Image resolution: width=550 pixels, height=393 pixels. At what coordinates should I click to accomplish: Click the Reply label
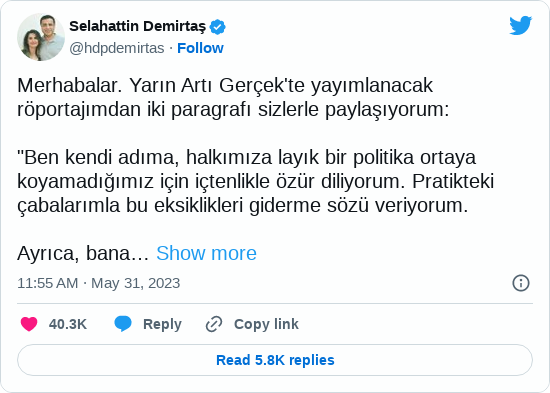(x=162, y=324)
